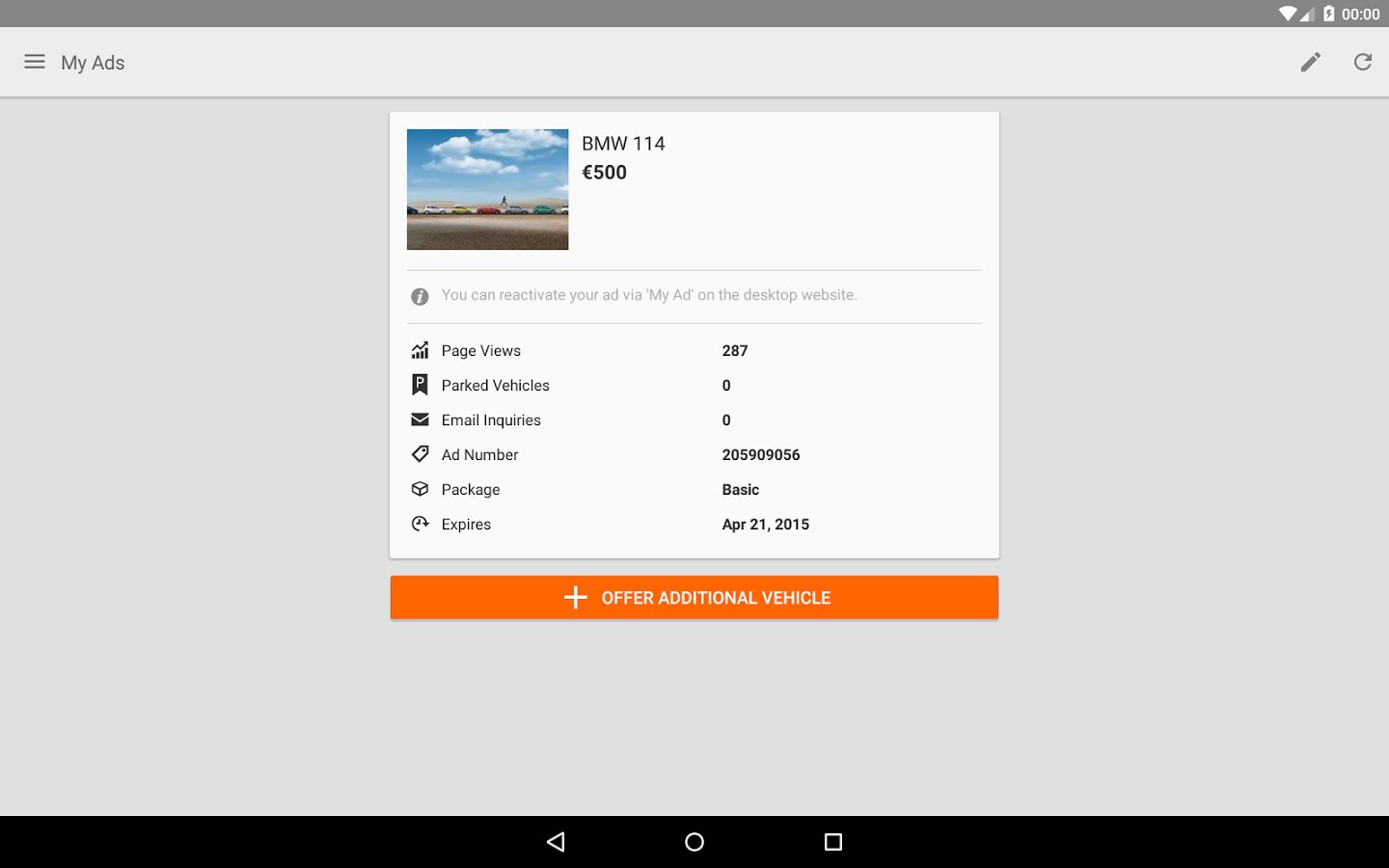1389x868 pixels.
Task: Tap the expiry date Apr 21, 2015
Action: point(765,524)
